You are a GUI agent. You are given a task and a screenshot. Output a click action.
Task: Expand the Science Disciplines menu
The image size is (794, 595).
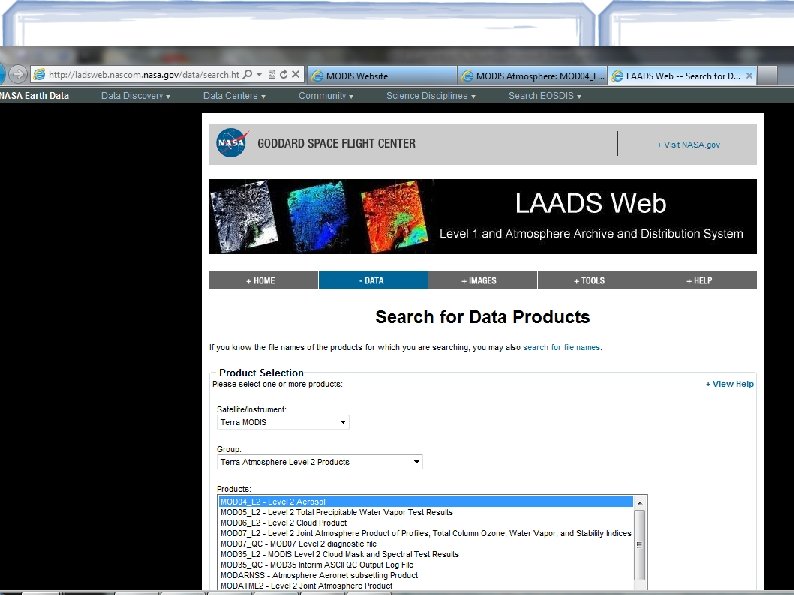430,95
